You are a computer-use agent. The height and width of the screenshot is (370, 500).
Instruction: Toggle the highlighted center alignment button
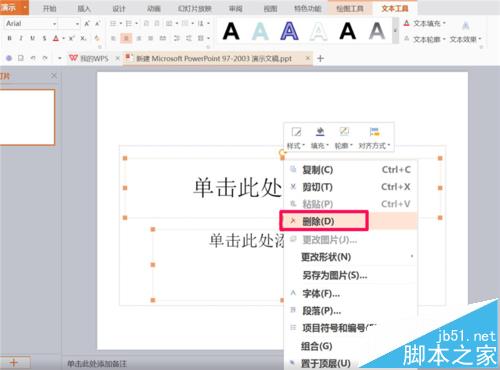pyautogui.click(x=126, y=38)
